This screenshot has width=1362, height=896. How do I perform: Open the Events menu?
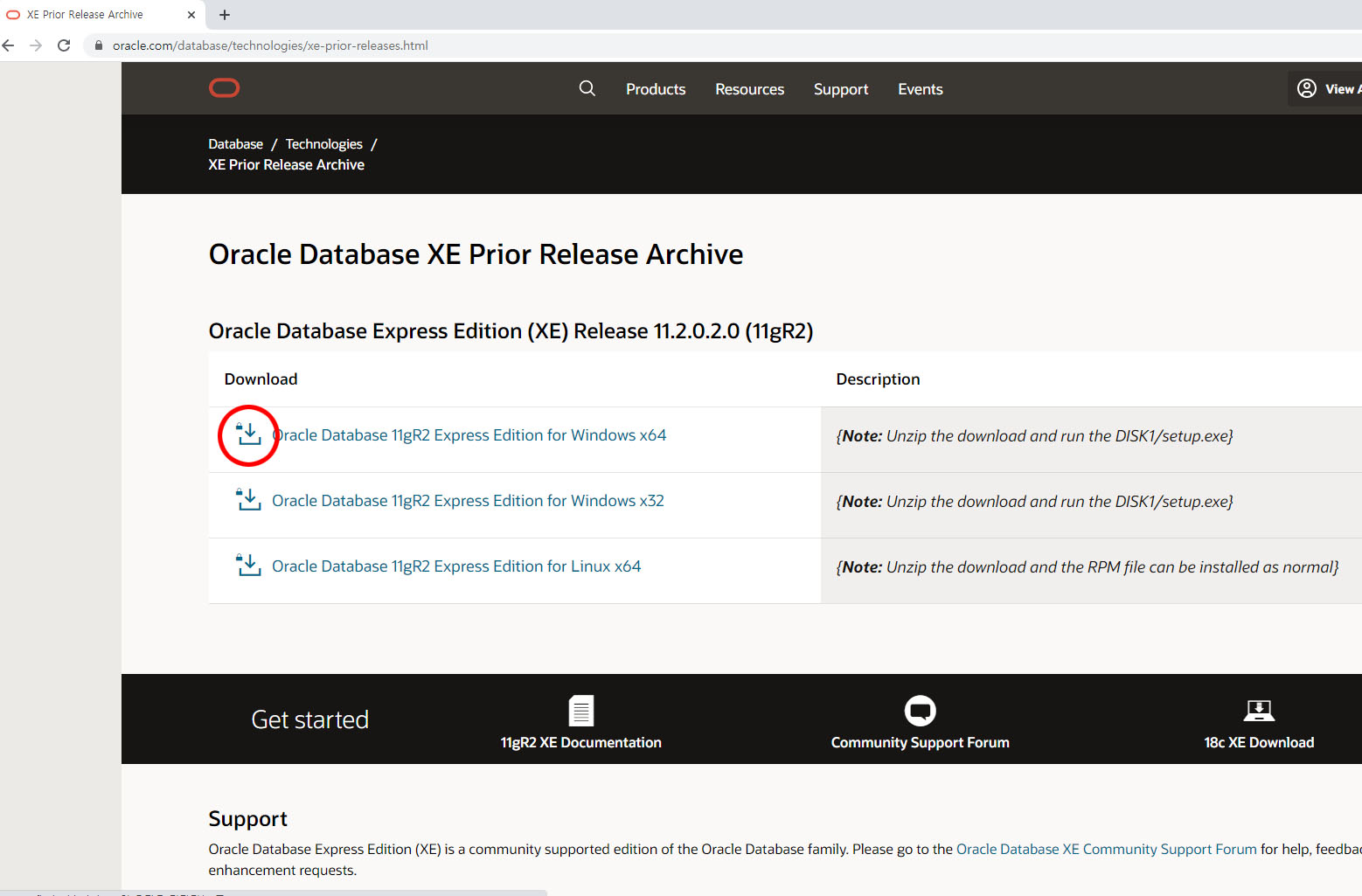pos(921,89)
